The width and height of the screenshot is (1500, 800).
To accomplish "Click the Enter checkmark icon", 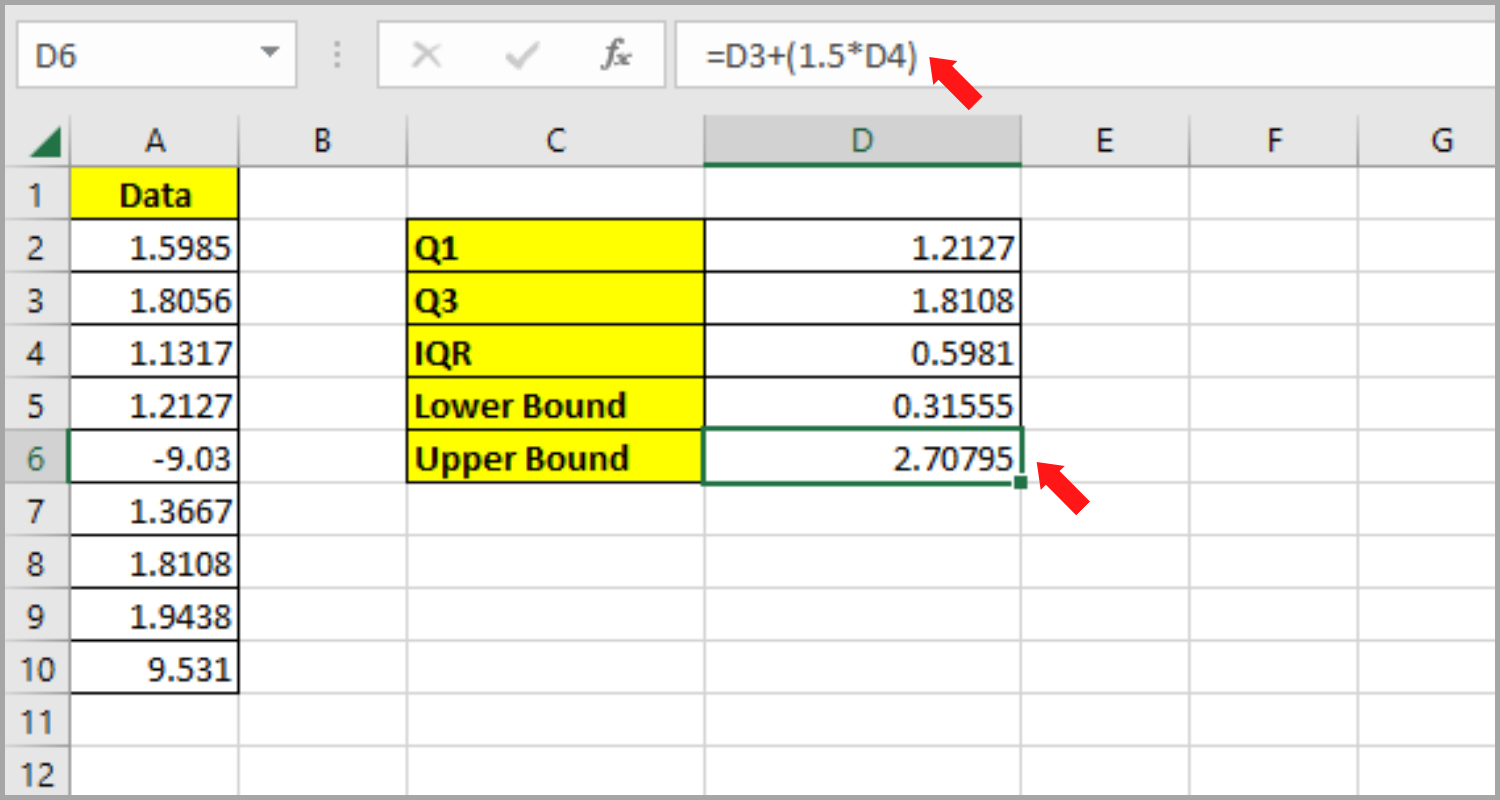I will point(521,55).
